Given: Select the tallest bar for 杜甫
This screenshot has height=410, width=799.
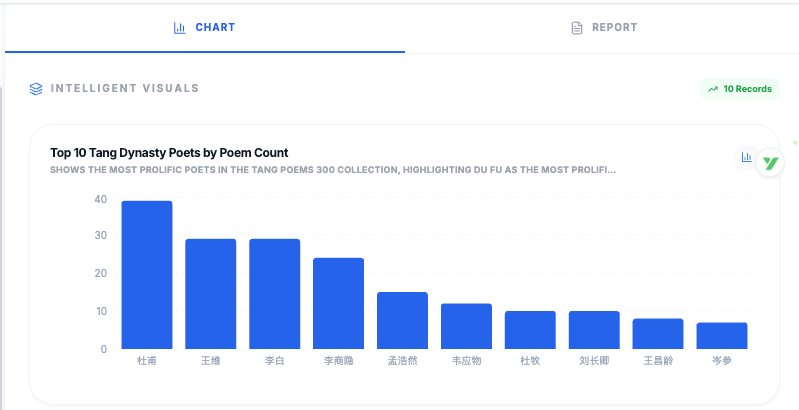Looking at the screenshot, I should coord(147,275).
